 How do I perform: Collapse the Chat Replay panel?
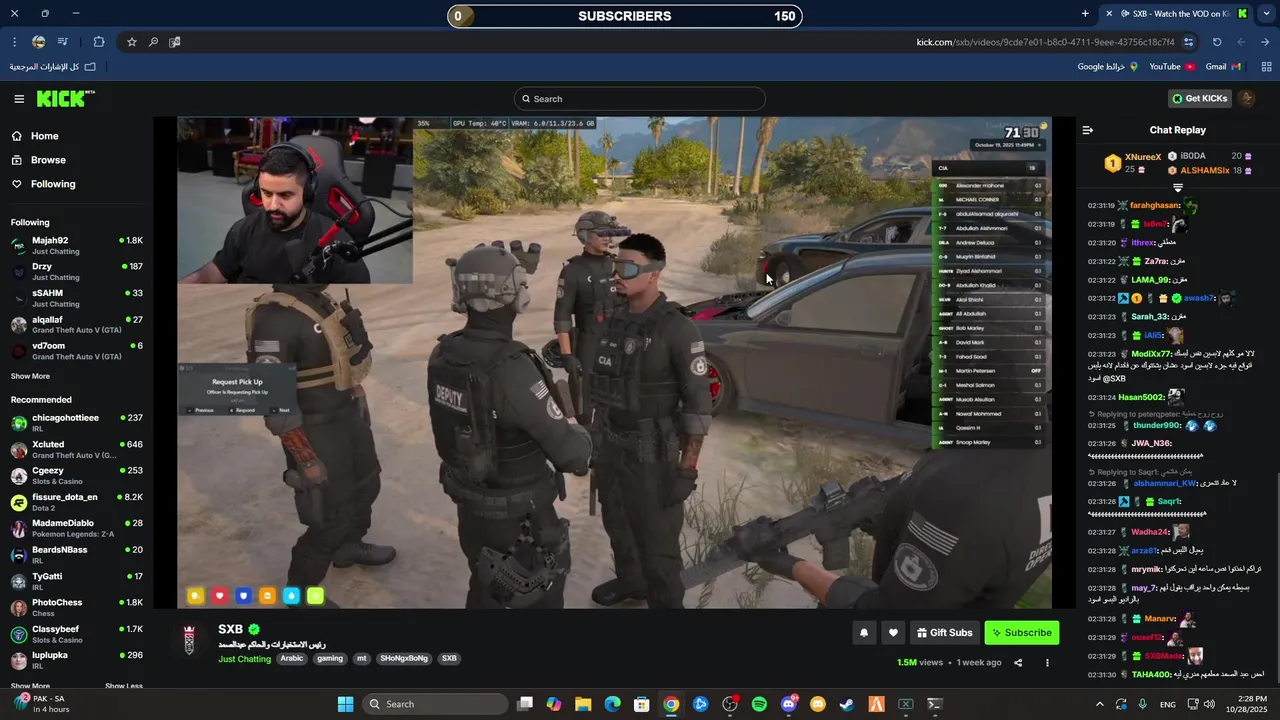click(1088, 130)
